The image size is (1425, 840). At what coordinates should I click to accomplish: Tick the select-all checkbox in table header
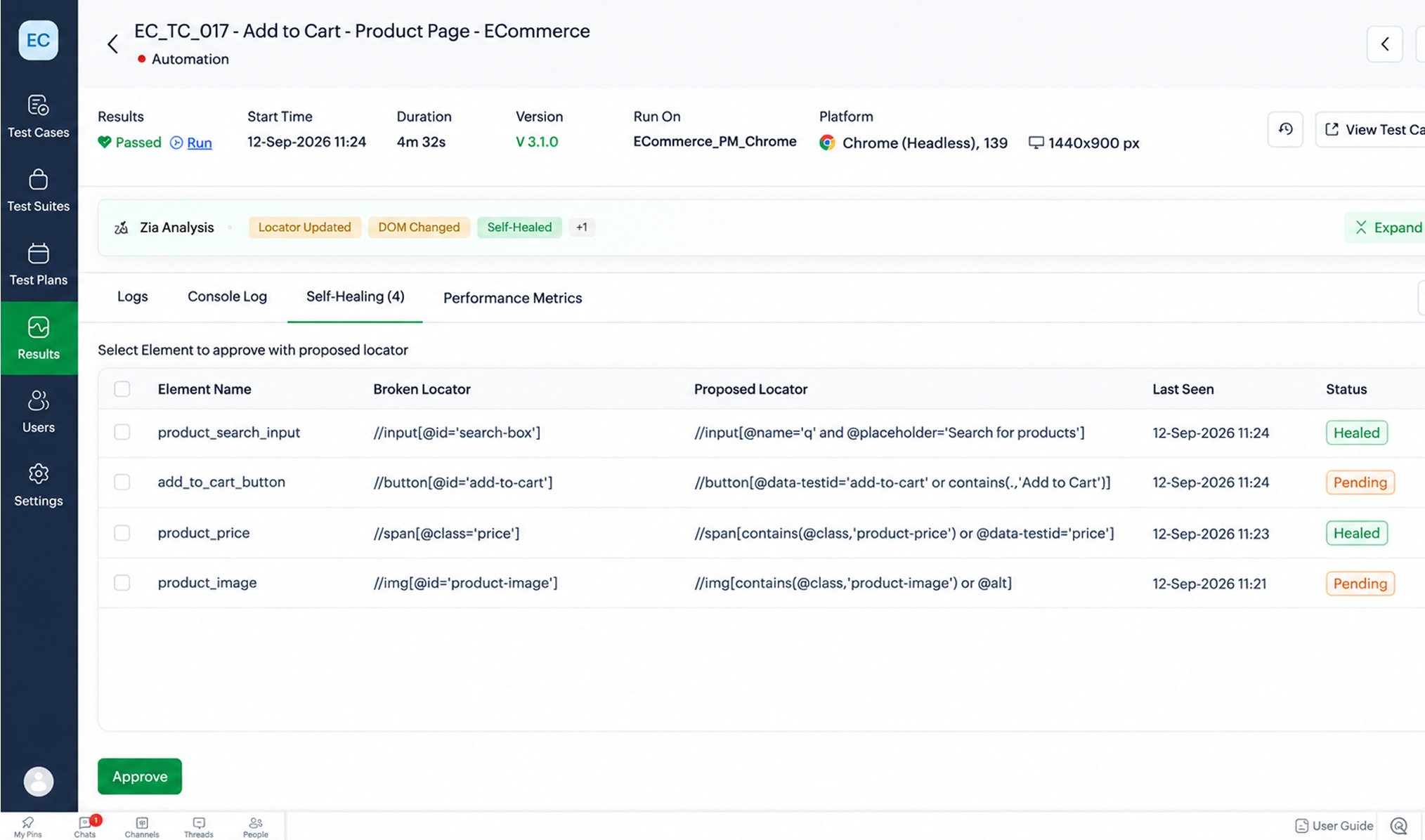(x=122, y=389)
